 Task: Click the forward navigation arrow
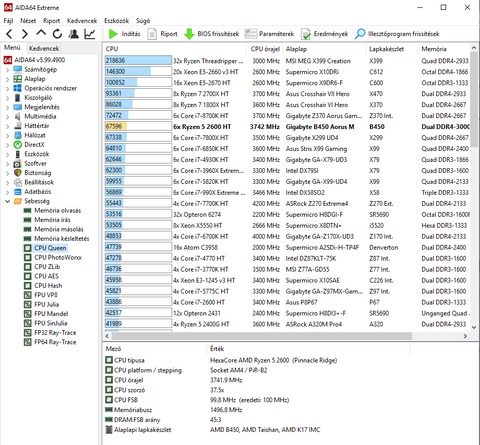pos(25,34)
